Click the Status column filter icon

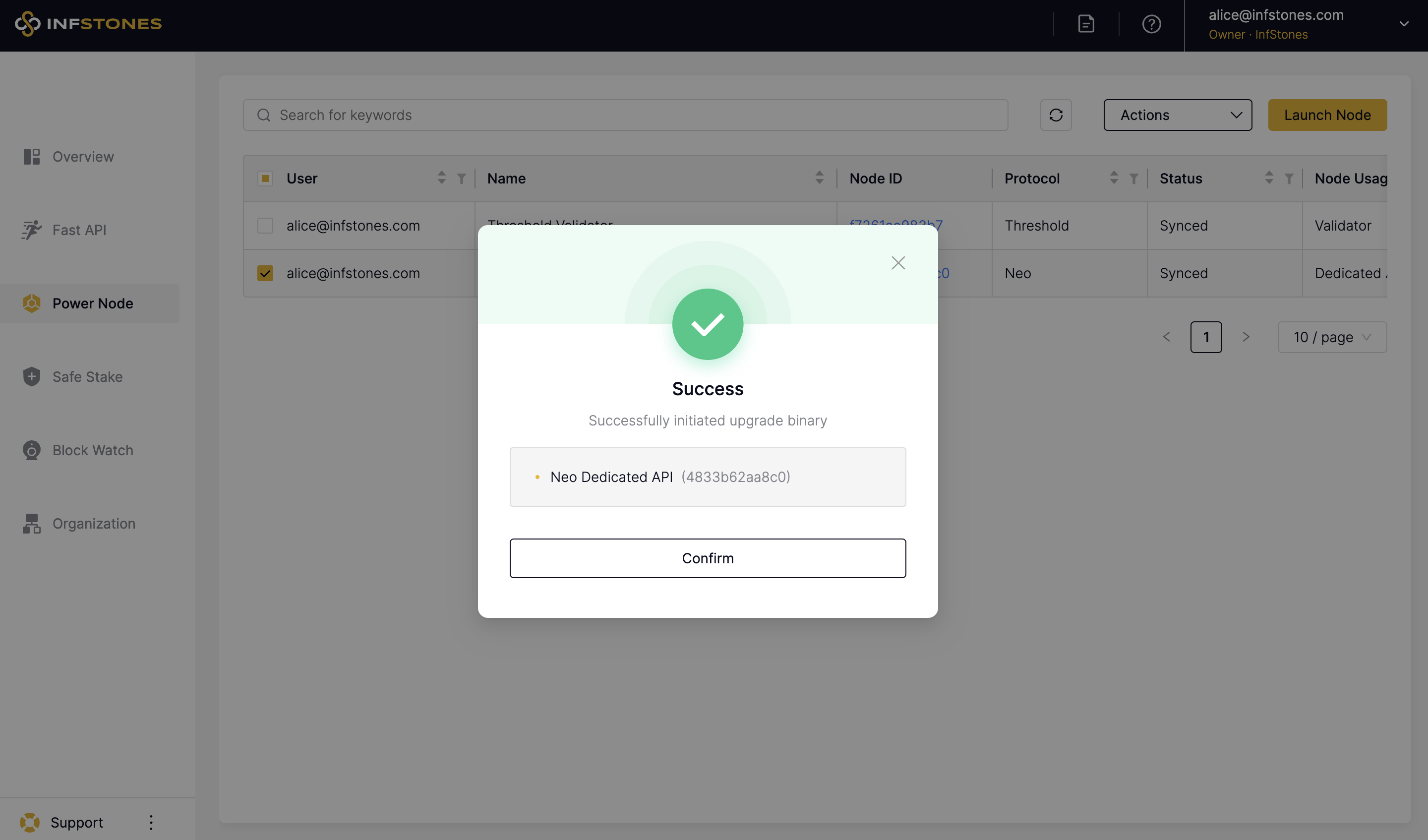[1289, 179]
